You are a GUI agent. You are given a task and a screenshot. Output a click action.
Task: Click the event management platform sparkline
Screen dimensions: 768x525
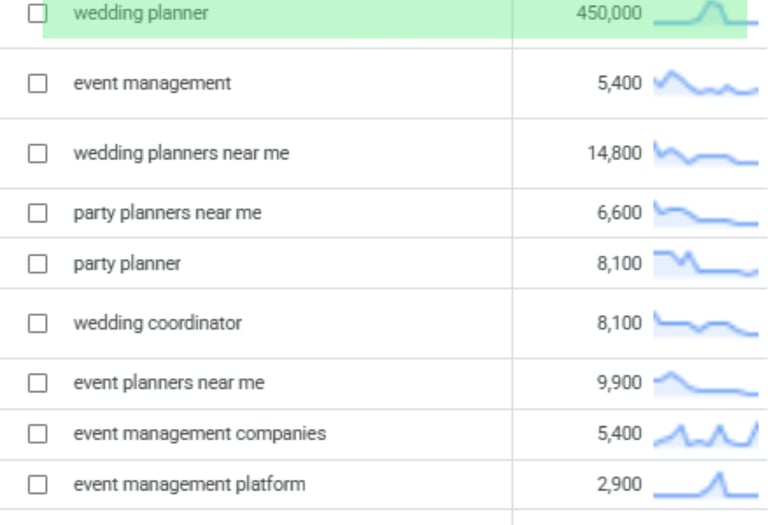tap(705, 486)
